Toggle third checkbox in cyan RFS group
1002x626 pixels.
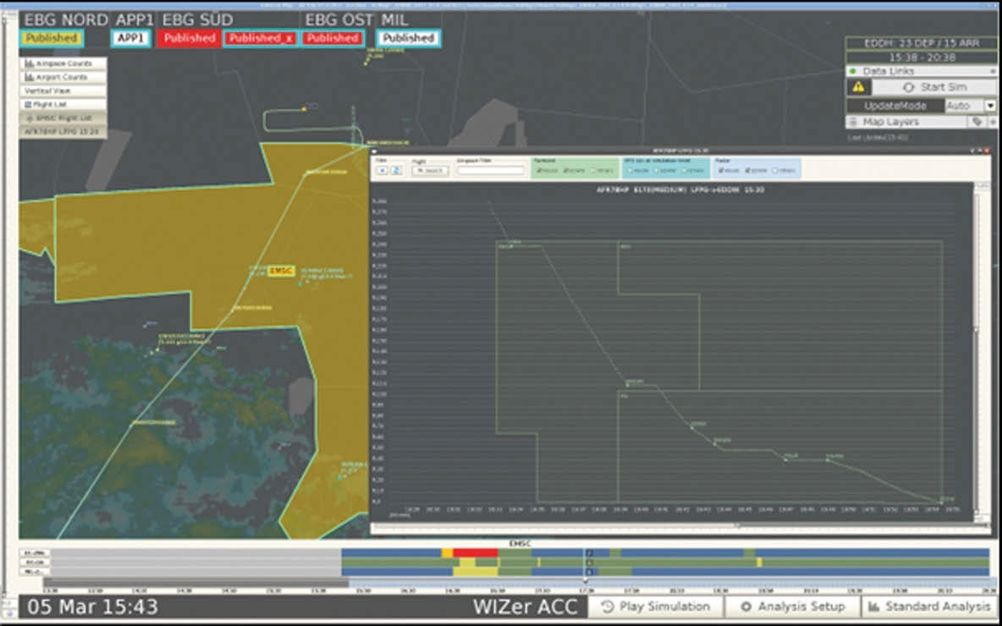tap(684, 171)
